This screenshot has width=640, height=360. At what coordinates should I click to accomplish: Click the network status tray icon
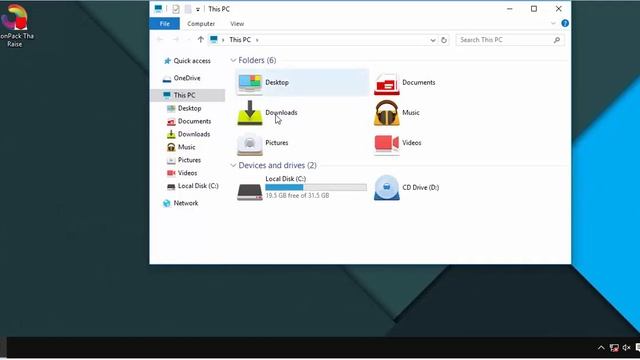coord(614,348)
